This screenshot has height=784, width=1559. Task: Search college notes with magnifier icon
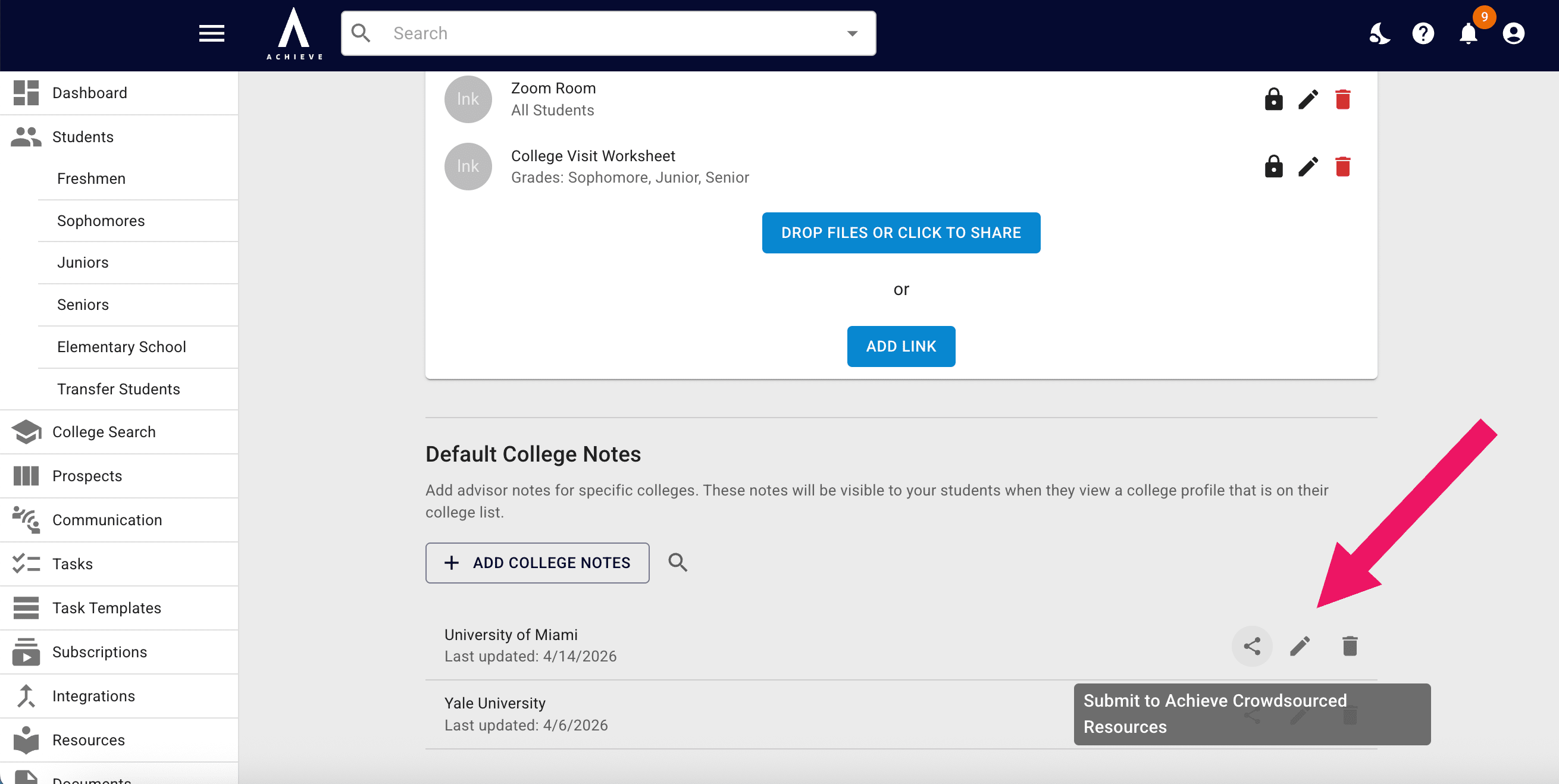pyautogui.click(x=677, y=563)
